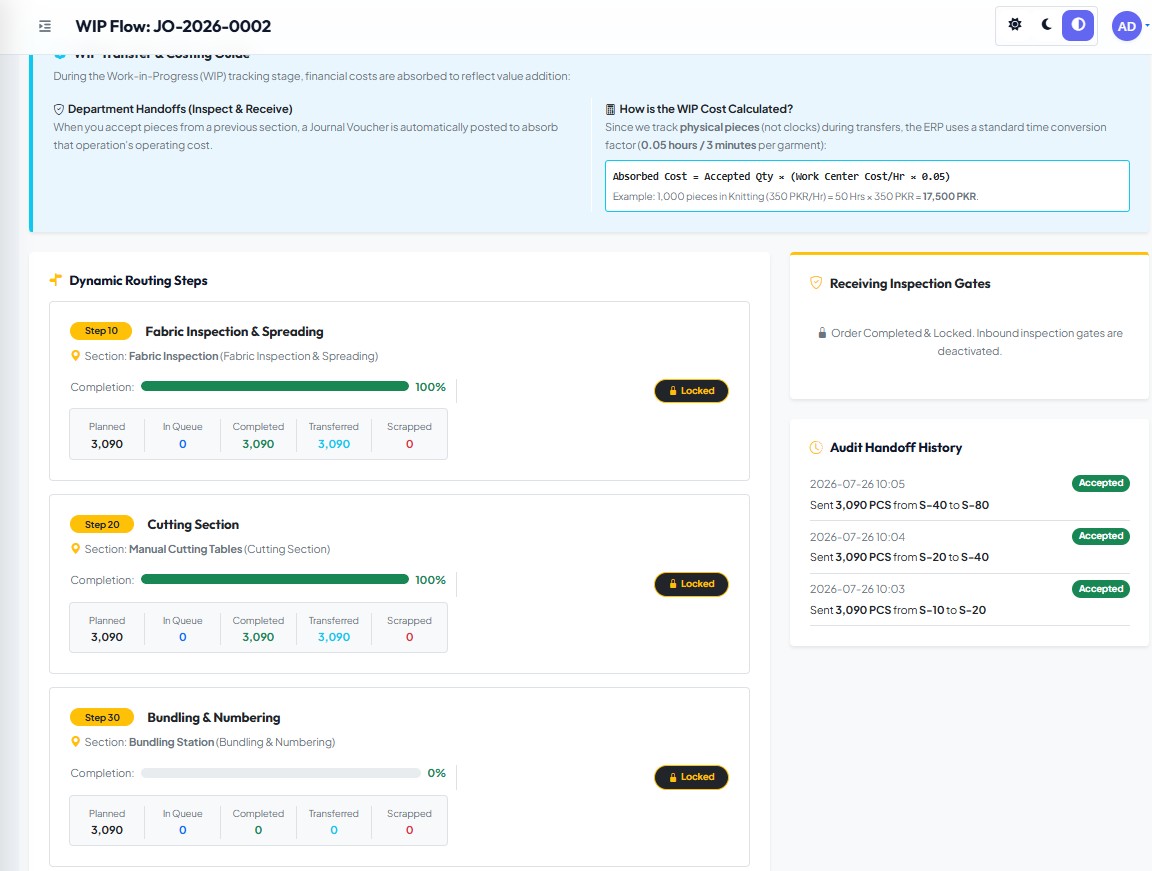The height and width of the screenshot is (871, 1152).
Task: Select the handoff entry dated 2026-07-26 10:05
Action: tap(969, 494)
